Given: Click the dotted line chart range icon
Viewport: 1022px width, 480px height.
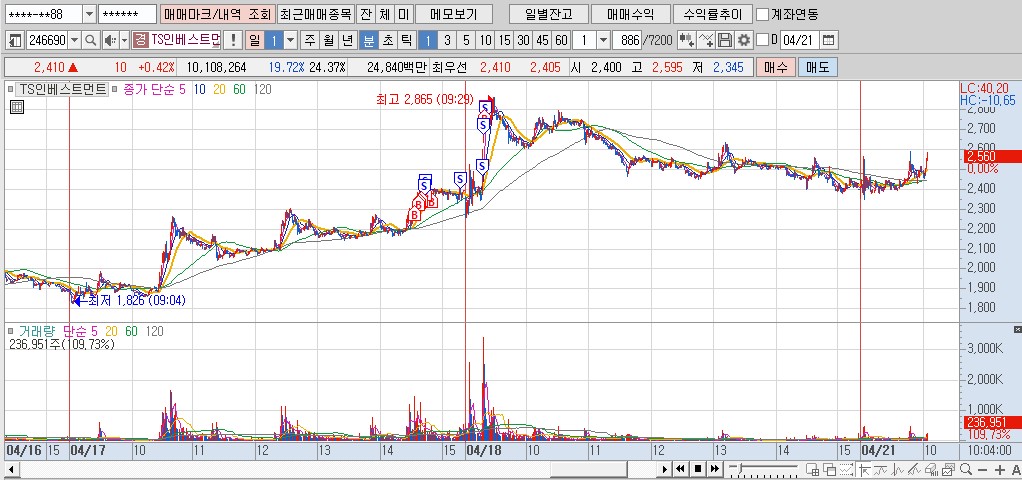Looking at the screenshot, I should click(847, 469).
